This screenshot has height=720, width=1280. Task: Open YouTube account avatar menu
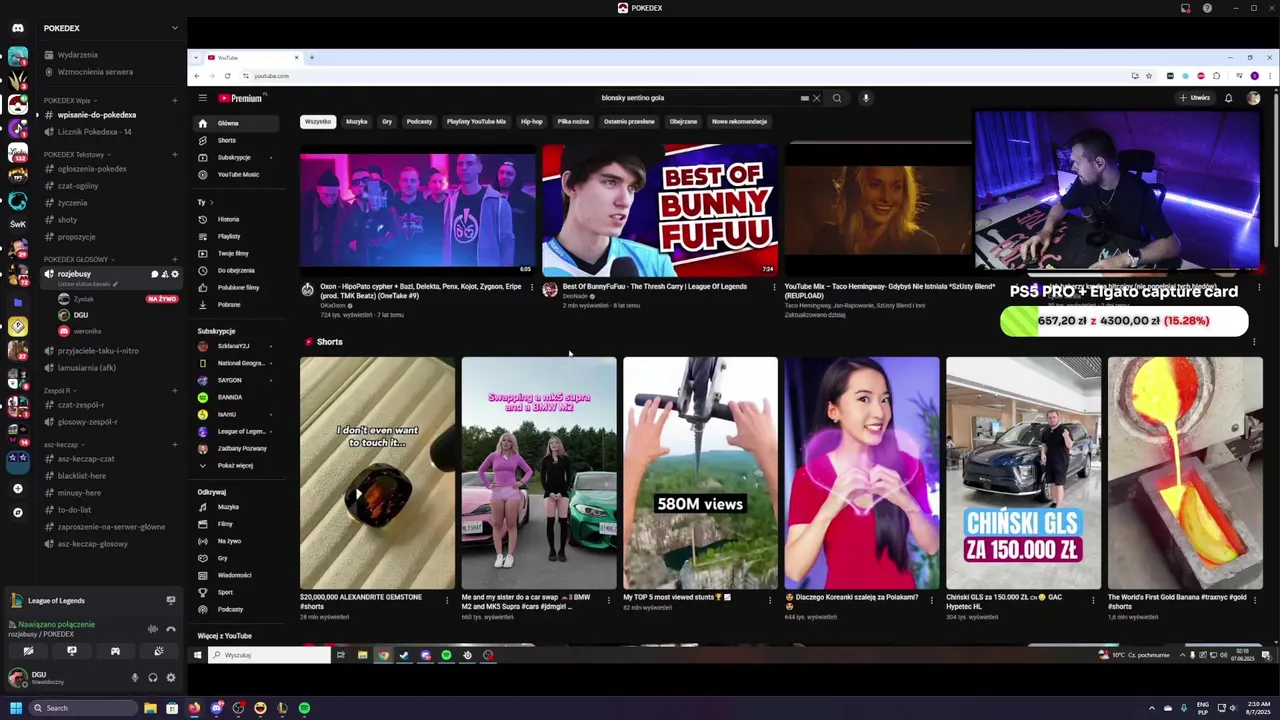(x=1253, y=98)
